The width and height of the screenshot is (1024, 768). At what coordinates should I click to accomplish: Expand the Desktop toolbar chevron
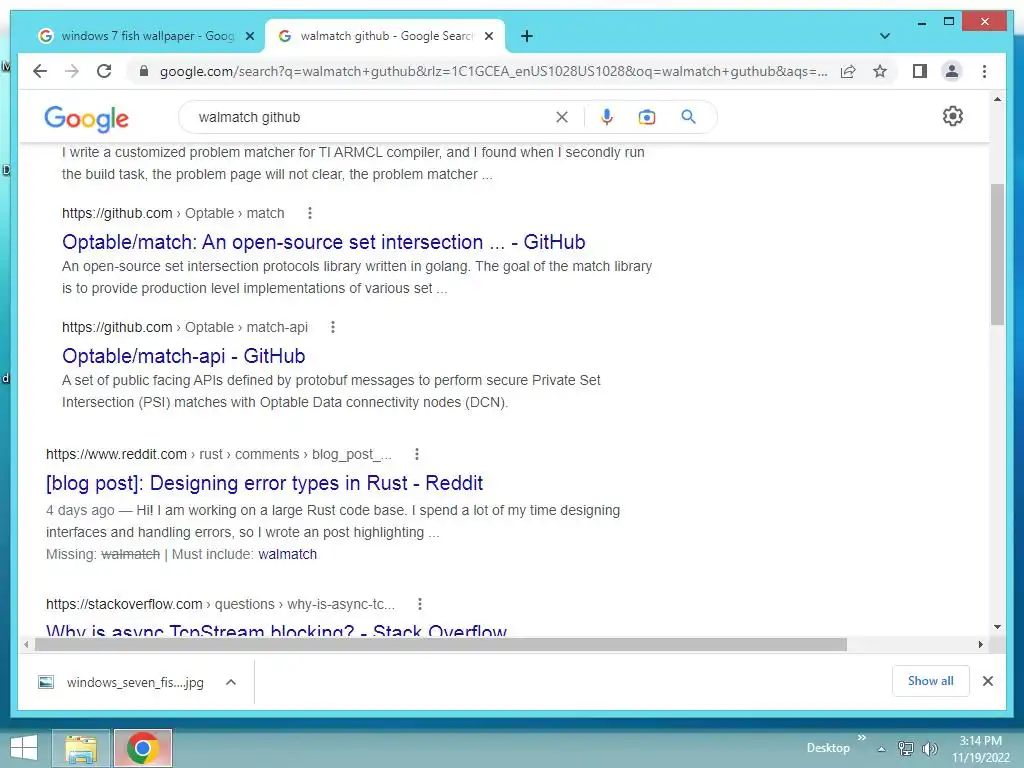pos(861,737)
